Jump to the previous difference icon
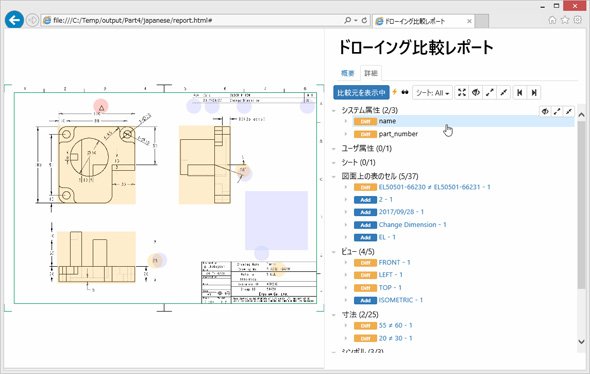The height and width of the screenshot is (374, 590). tap(520, 93)
